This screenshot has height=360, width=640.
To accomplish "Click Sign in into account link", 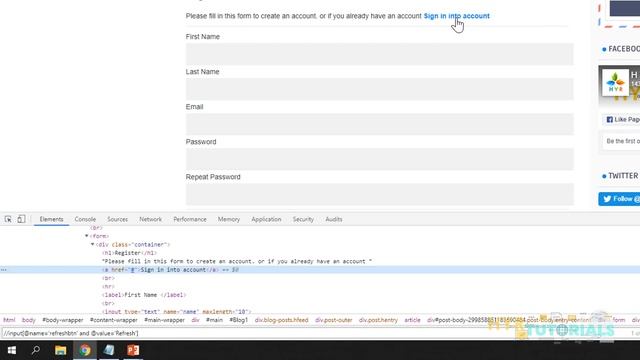I will tap(456, 16).
